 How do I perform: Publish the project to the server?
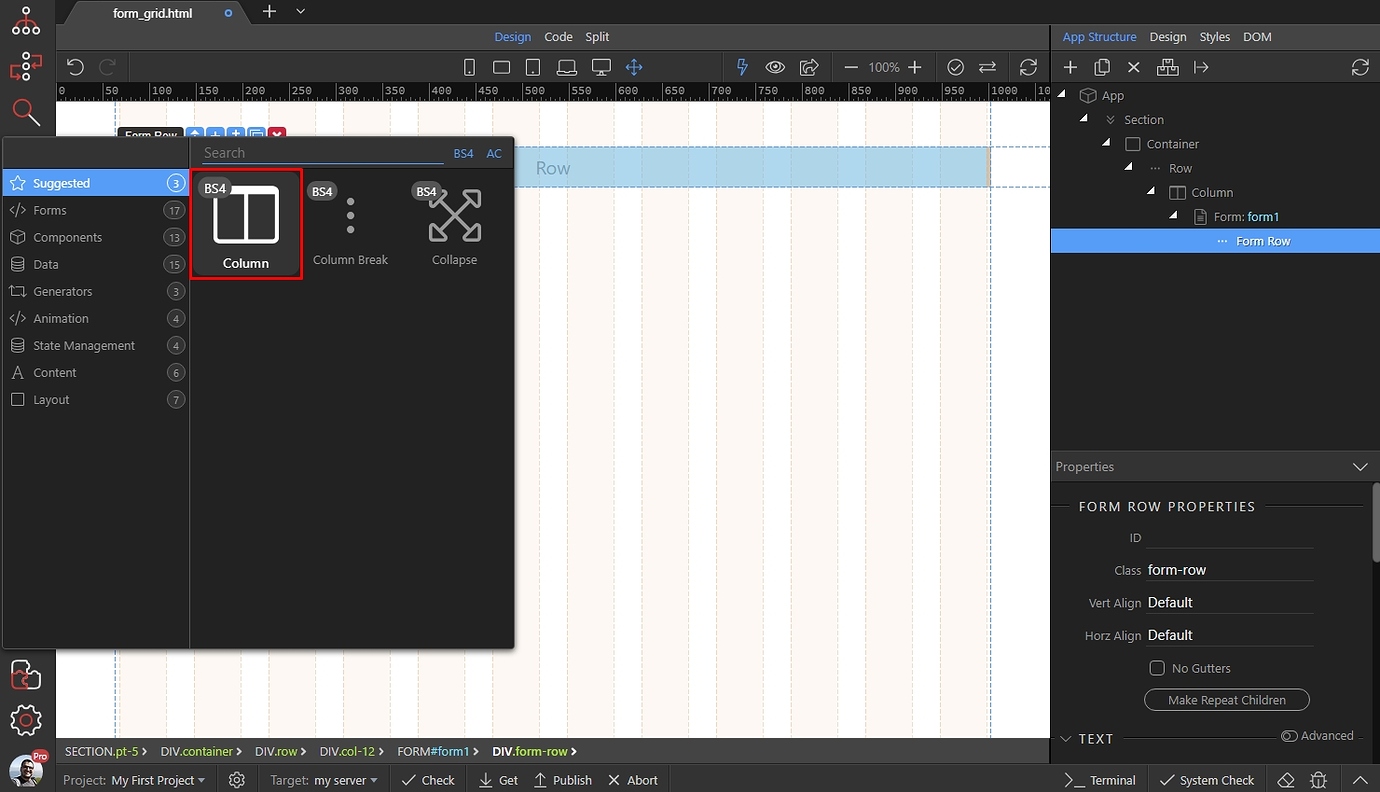pos(562,779)
